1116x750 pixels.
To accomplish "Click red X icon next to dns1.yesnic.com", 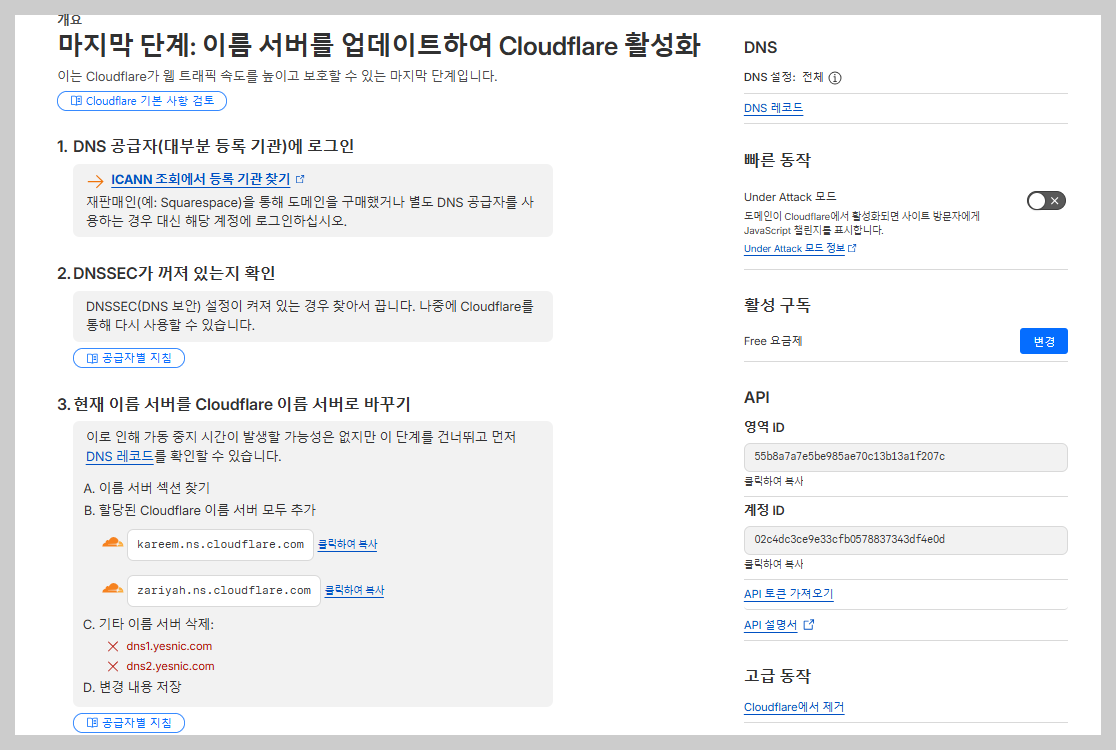I will tap(112, 646).
